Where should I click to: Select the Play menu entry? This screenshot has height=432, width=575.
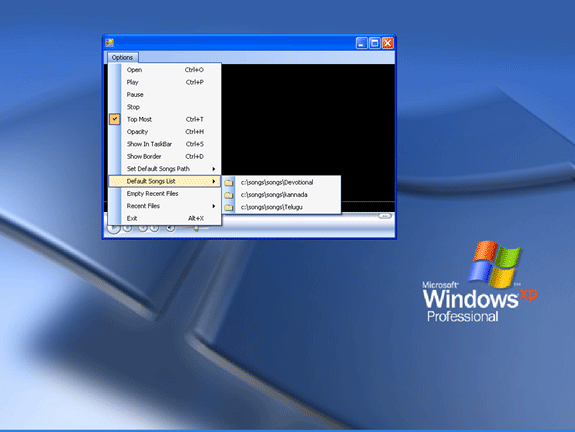point(165,82)
